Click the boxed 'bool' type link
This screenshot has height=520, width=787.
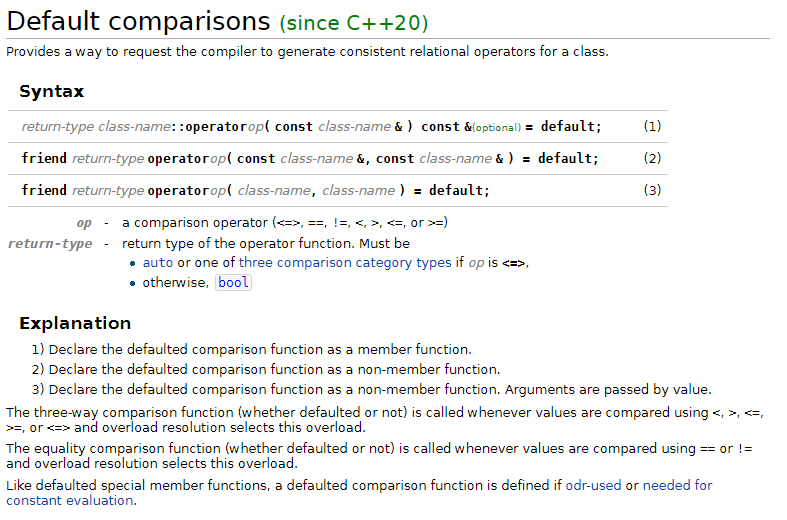click(x=233, y=283)
